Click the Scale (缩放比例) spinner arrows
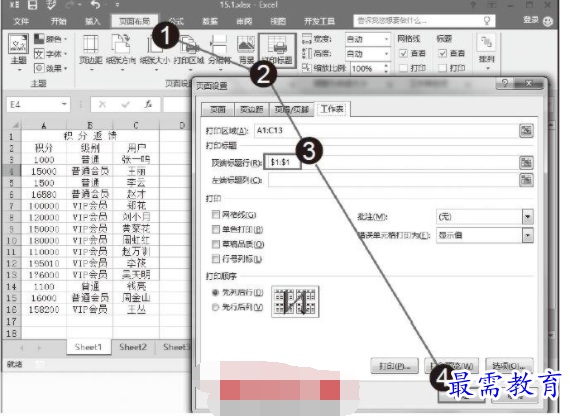The image size is (570, 416). 386,68
